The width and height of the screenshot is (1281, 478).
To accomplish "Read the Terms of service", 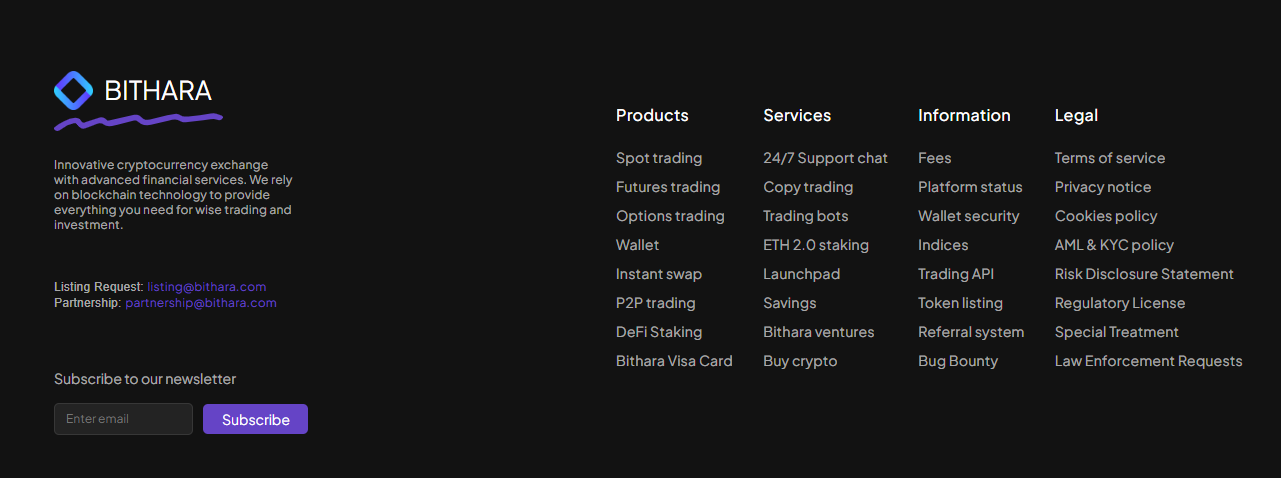I will (x=1110, y=158).
